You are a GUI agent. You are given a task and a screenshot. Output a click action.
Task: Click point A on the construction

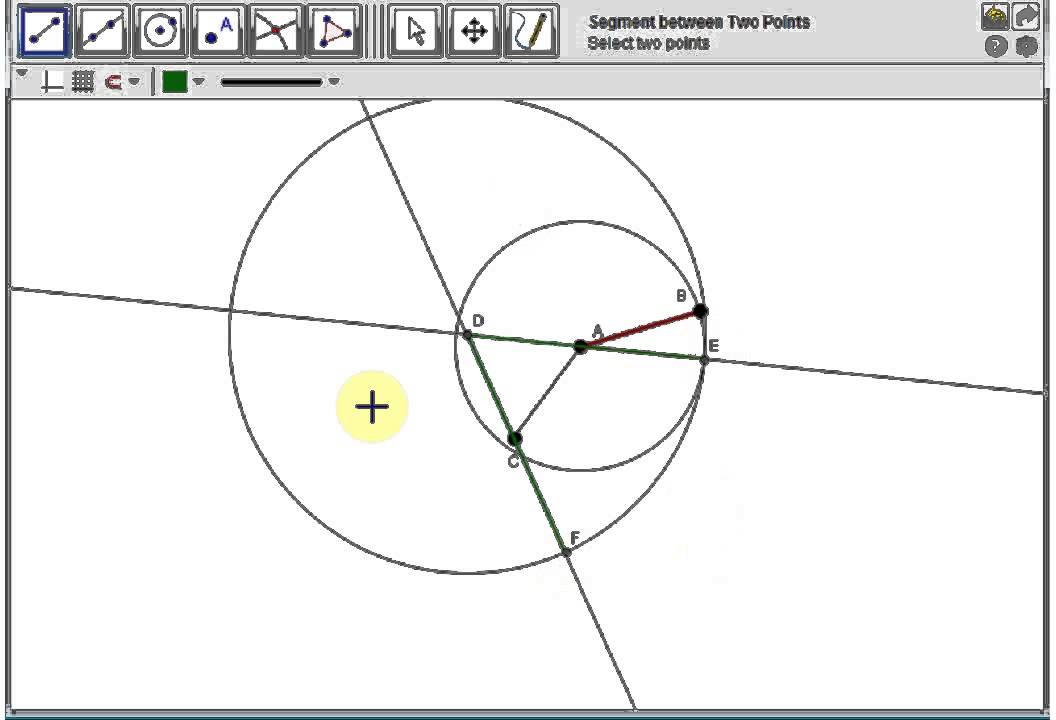coord(580,346)
